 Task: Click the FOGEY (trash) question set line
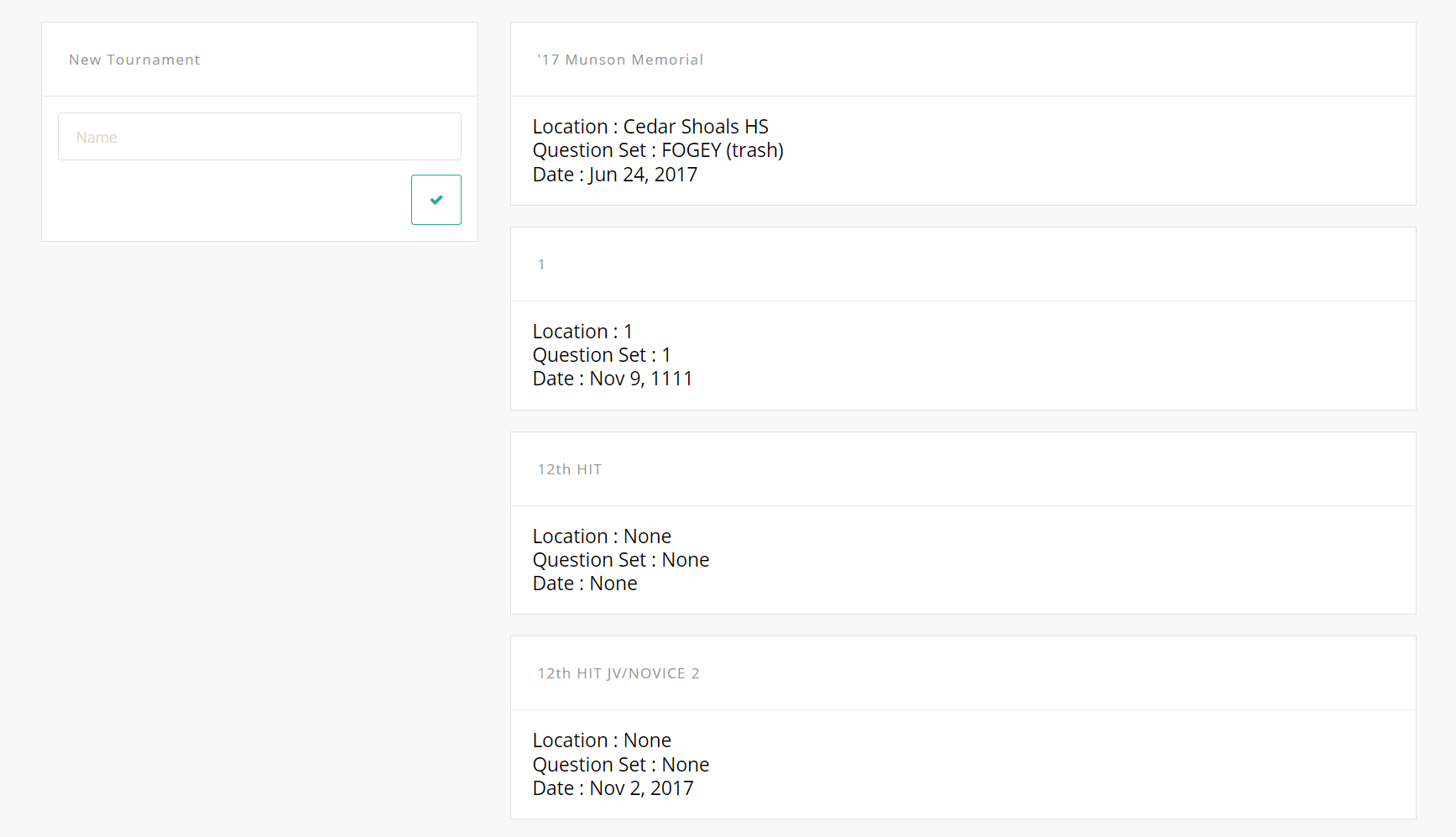click(x=658, y=150)
